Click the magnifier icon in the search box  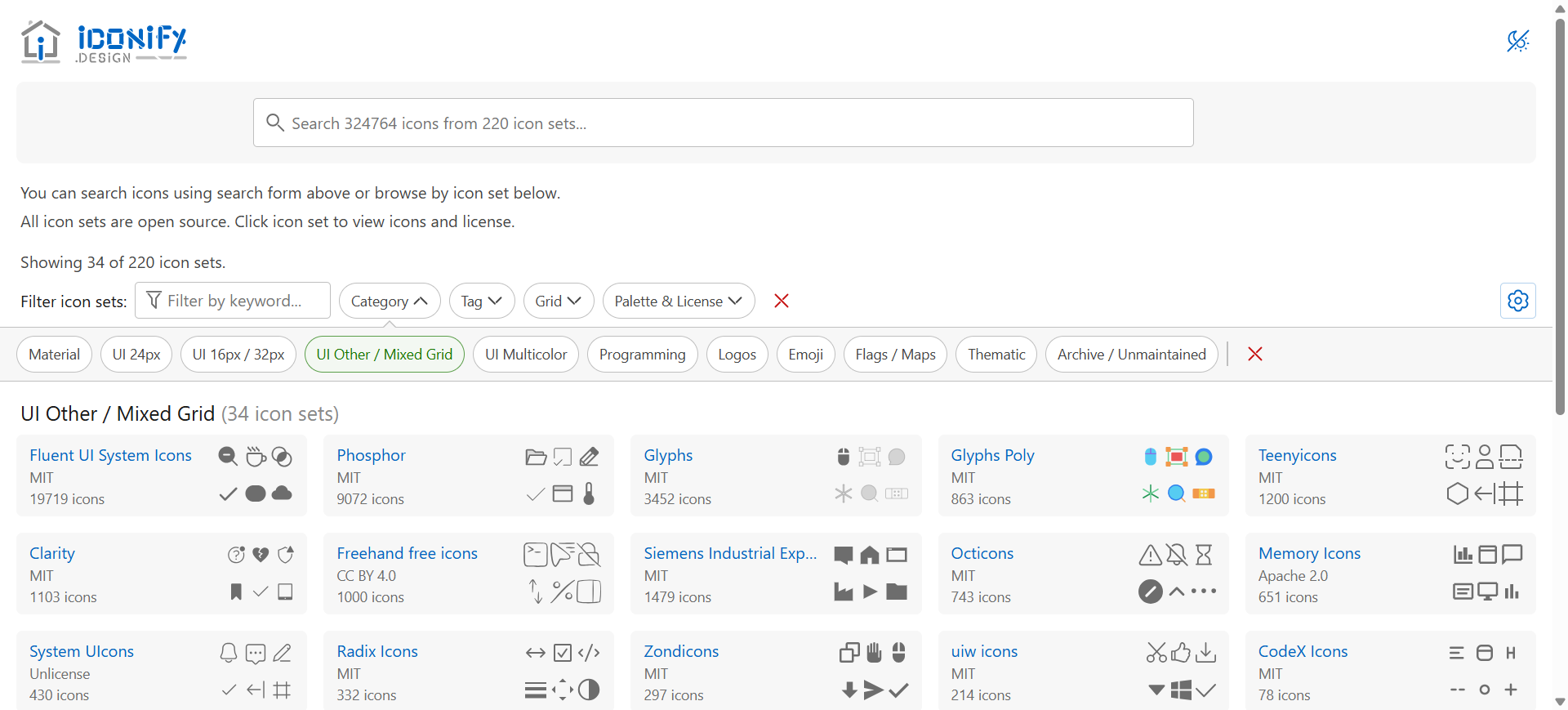275,123
